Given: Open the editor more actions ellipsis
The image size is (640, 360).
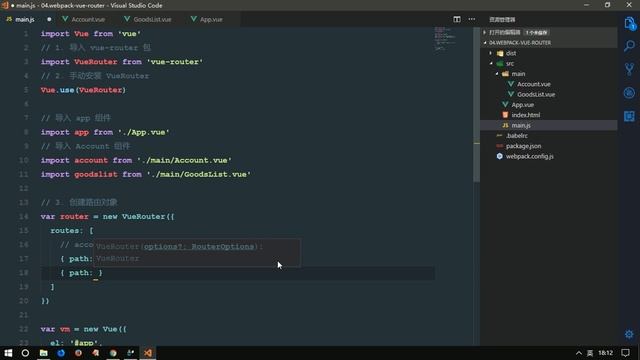Looking at the screenshot, I should pyautogui.click(x=471, y=19).
